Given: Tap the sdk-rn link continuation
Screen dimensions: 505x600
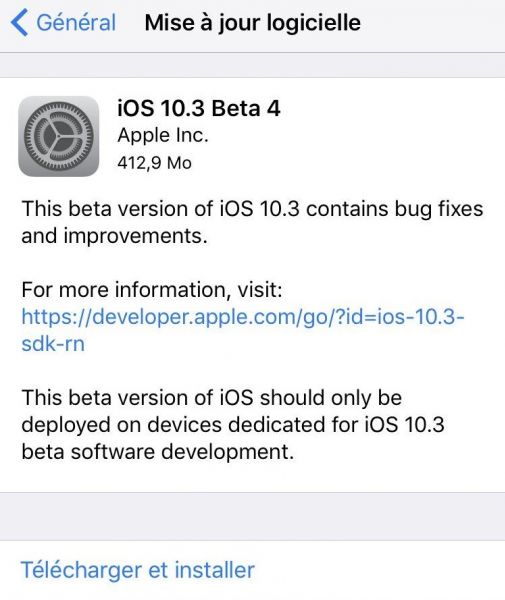Looking at the screenshot, I should coord(53,344).
